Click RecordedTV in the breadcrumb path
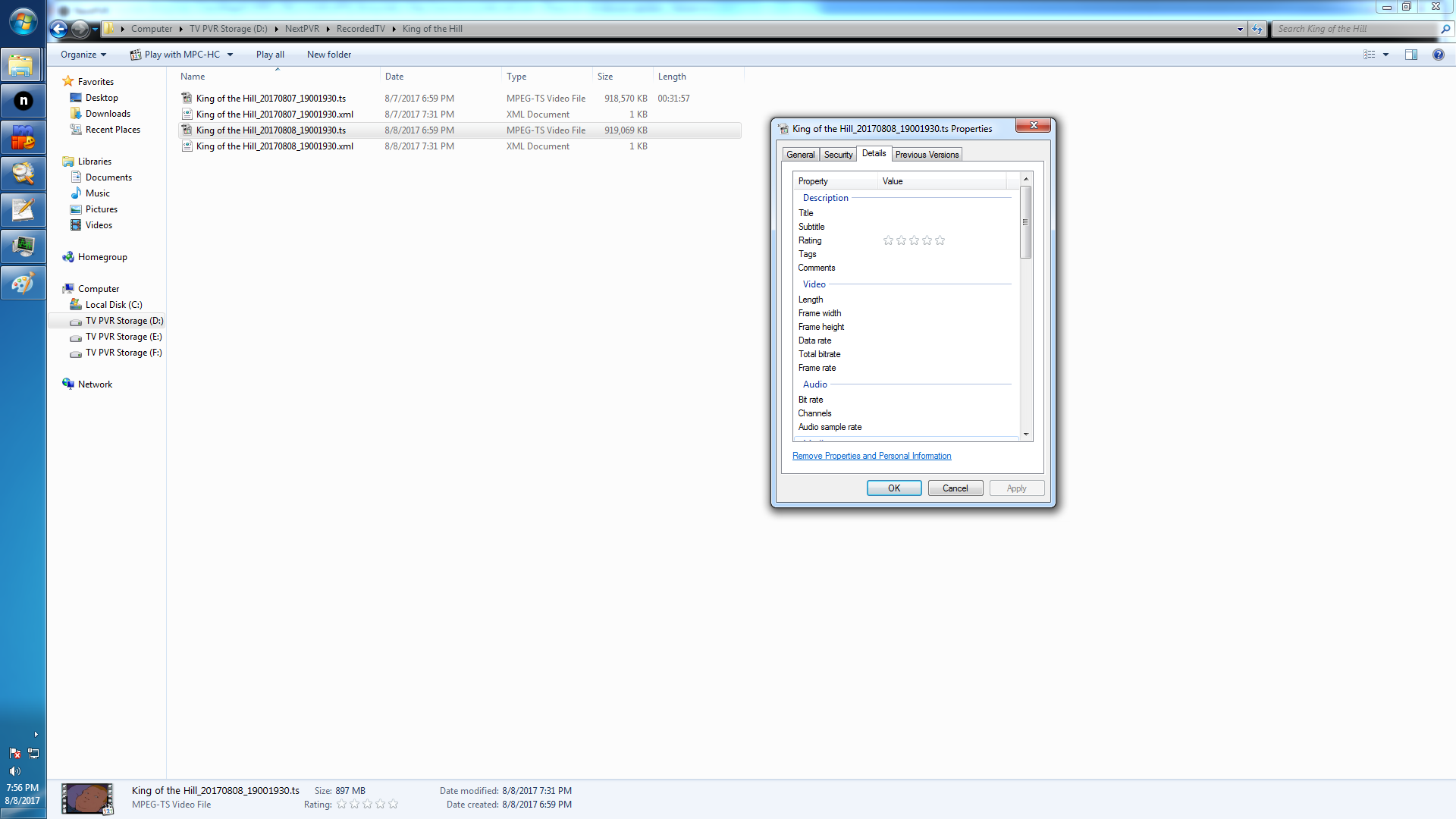Screen dimensions: 1456x819 (360, 29)
